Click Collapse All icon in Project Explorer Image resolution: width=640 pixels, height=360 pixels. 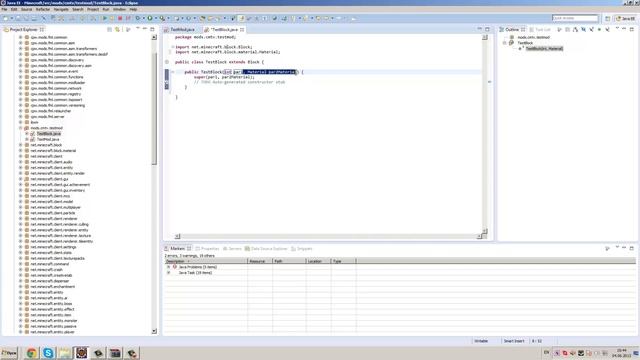click(x=109, y=29)
